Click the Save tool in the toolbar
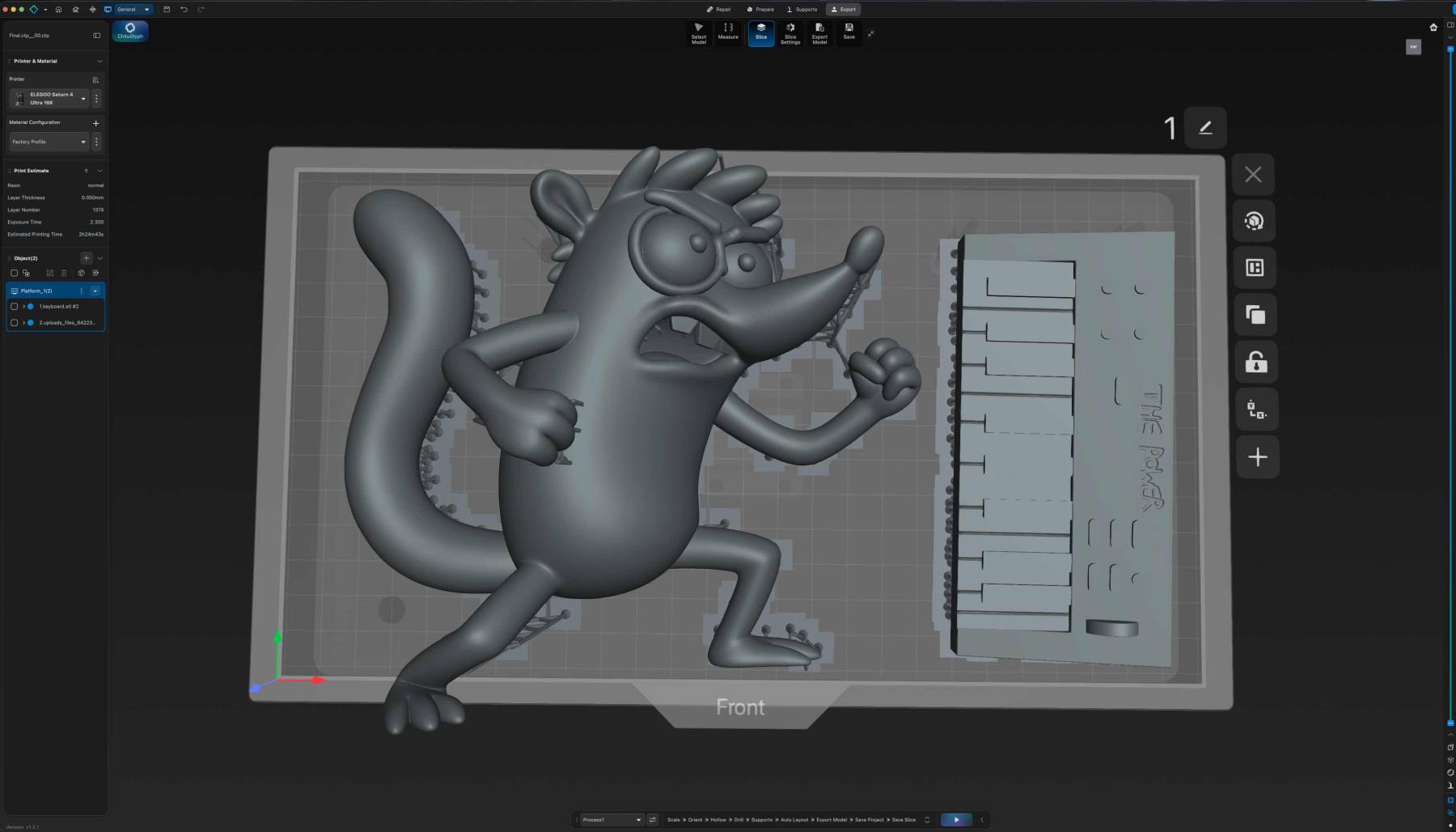This screenshot has height=832, width=1456. tap(849, 33)
